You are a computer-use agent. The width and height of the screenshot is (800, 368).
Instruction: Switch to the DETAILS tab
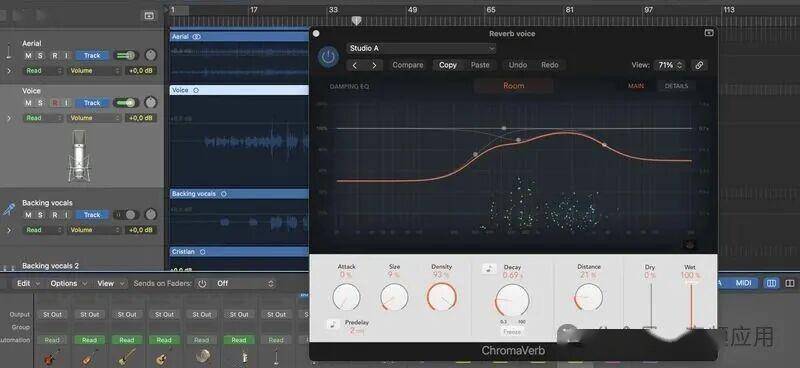click(x=676, y=86)
